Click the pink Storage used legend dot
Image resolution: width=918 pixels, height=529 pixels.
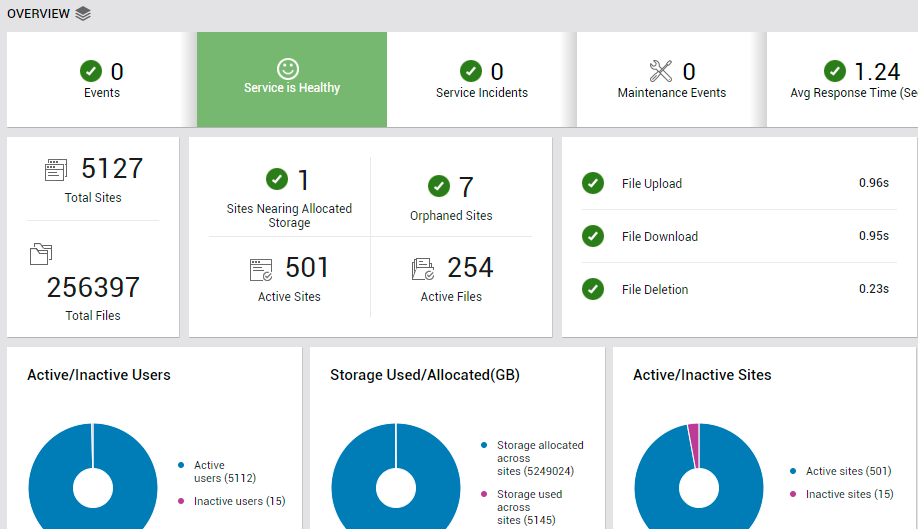coord(484,494)
